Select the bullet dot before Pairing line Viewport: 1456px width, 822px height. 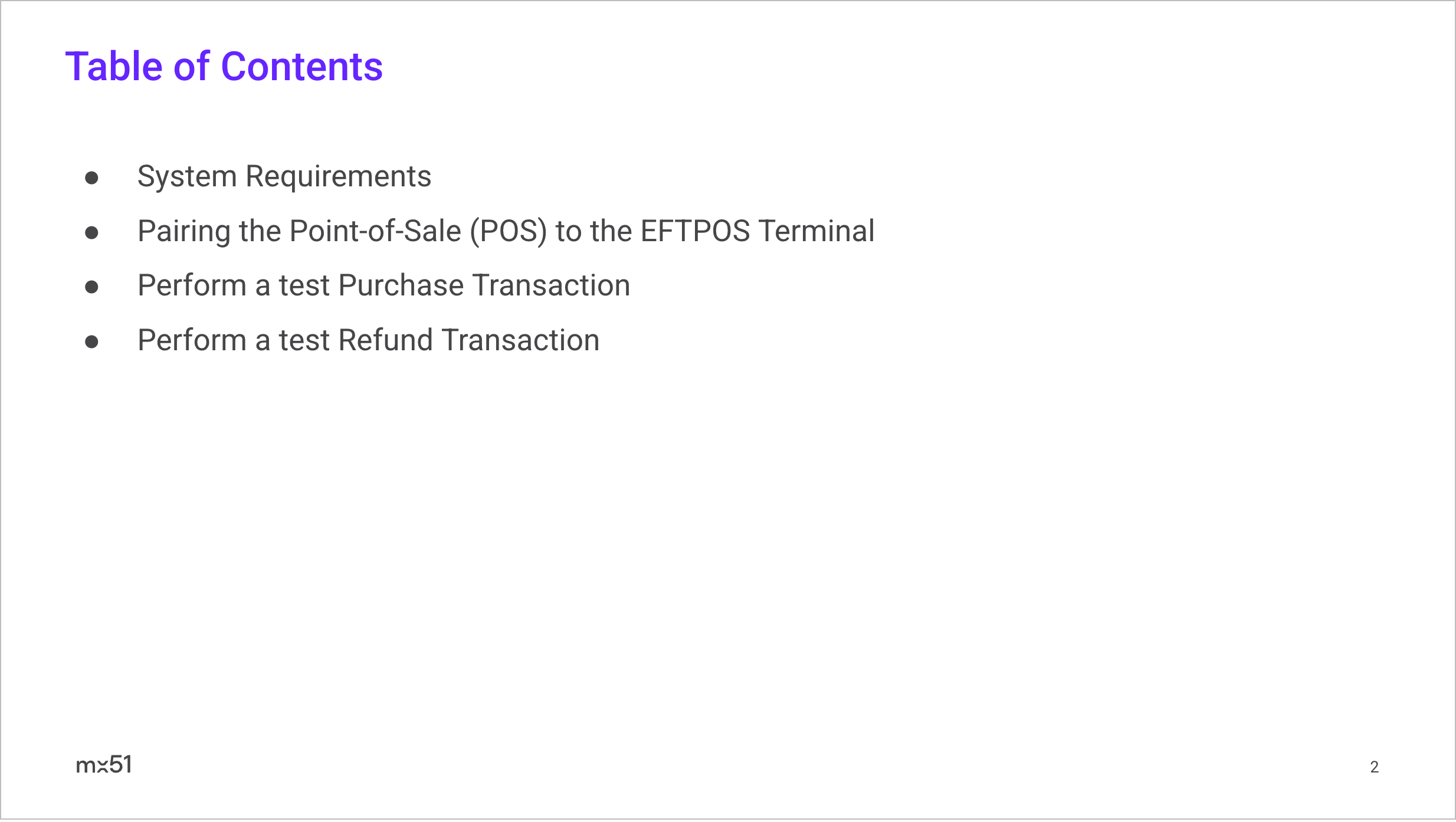[91, 232]
